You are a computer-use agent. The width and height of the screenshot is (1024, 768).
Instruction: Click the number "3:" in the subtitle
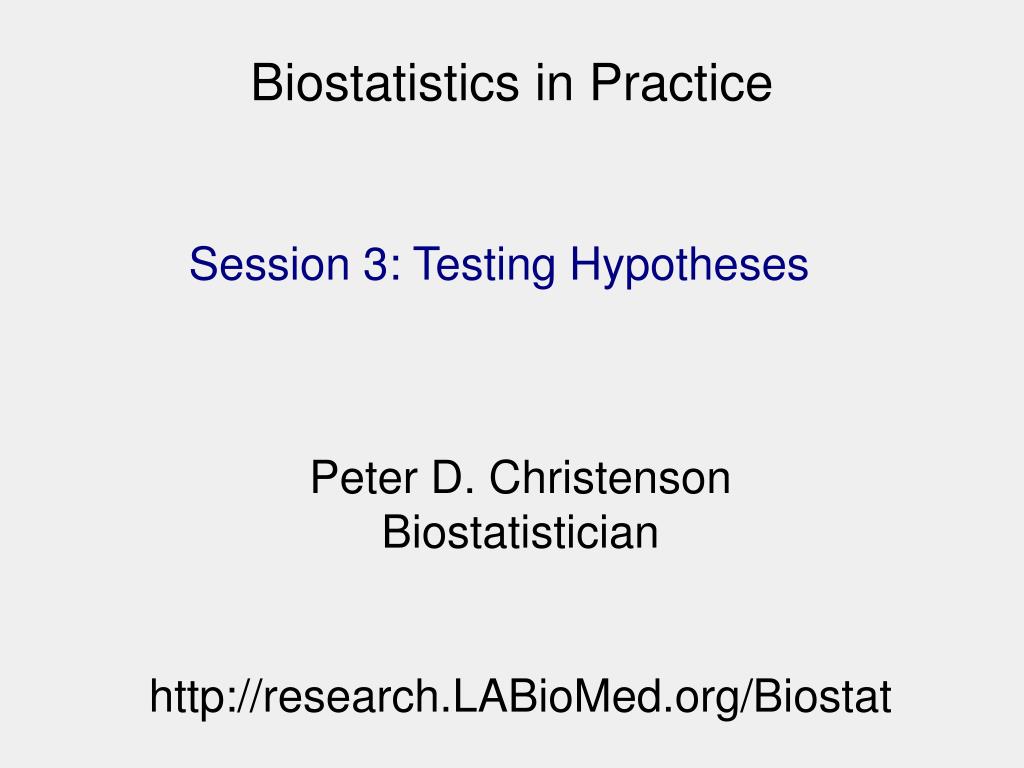click(x=382, y=264)
